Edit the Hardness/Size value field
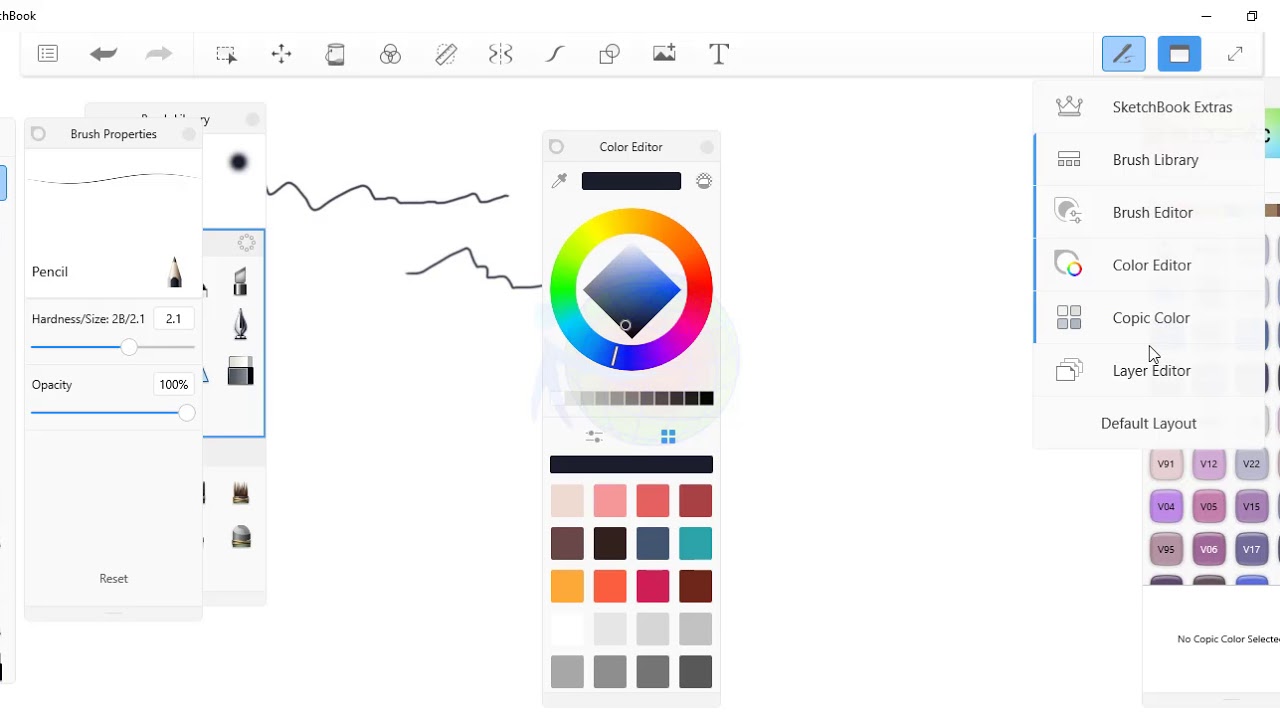This screenshot has width=1280, height=720. pyautogui.click(x=174, y=318)
